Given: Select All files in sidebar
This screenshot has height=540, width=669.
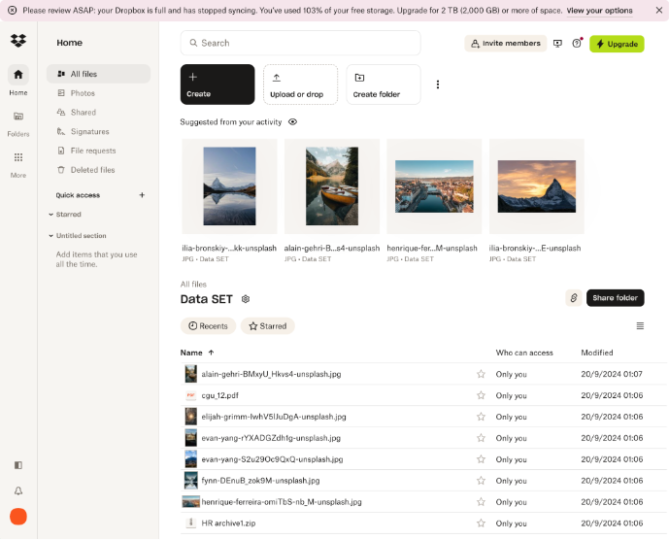Looking at the screenshot, I should pyautogui.click(x=98, y=74).
